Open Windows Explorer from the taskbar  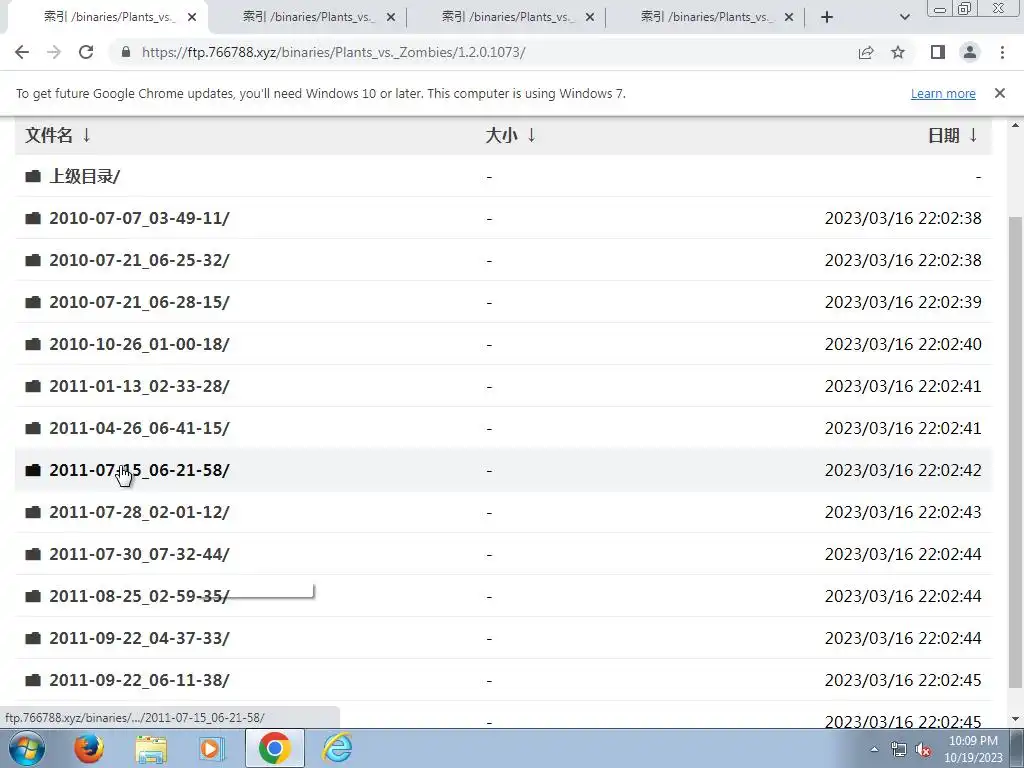151,749
